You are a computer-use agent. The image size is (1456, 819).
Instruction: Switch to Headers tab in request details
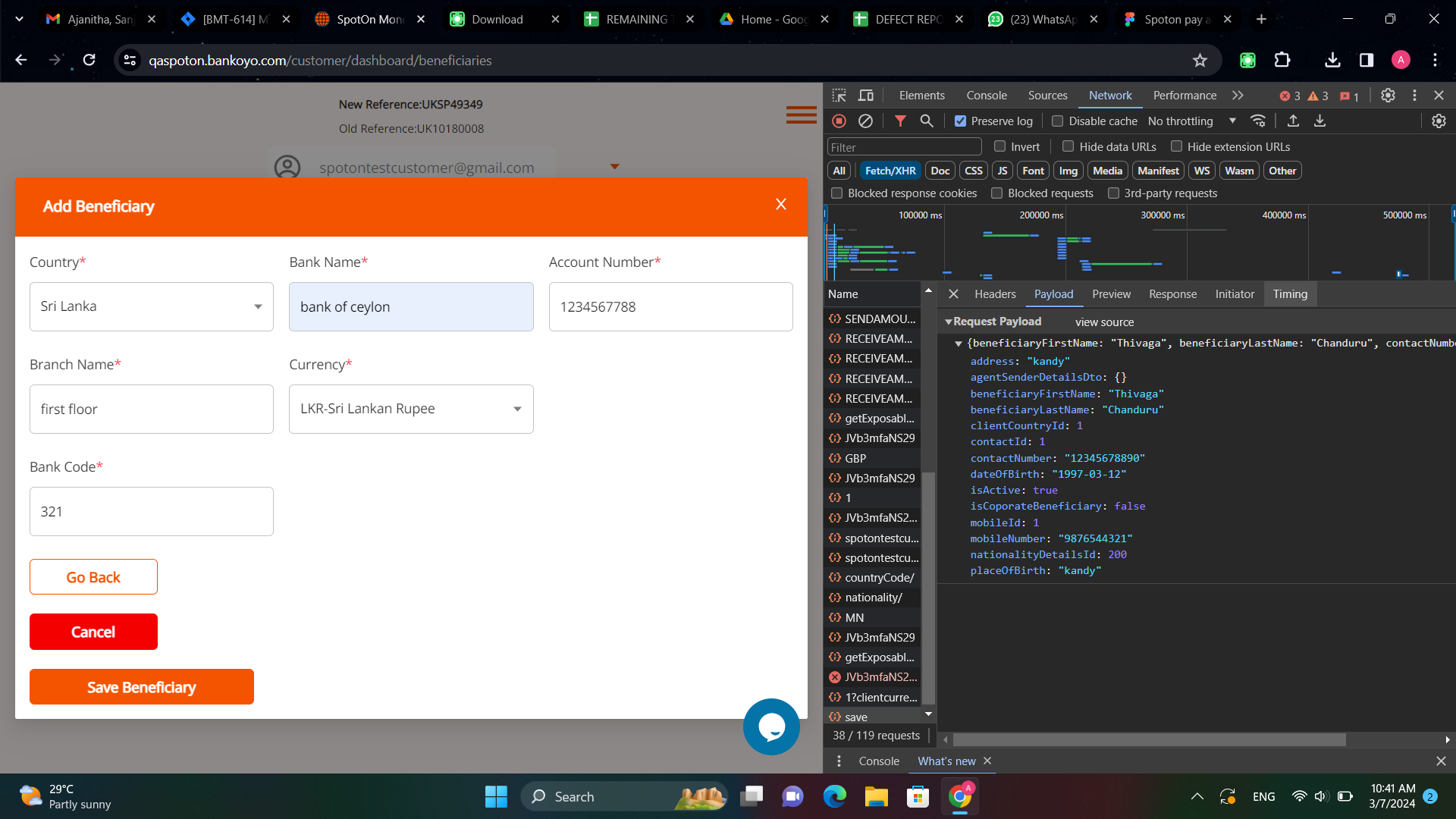[x=995, y=294]
